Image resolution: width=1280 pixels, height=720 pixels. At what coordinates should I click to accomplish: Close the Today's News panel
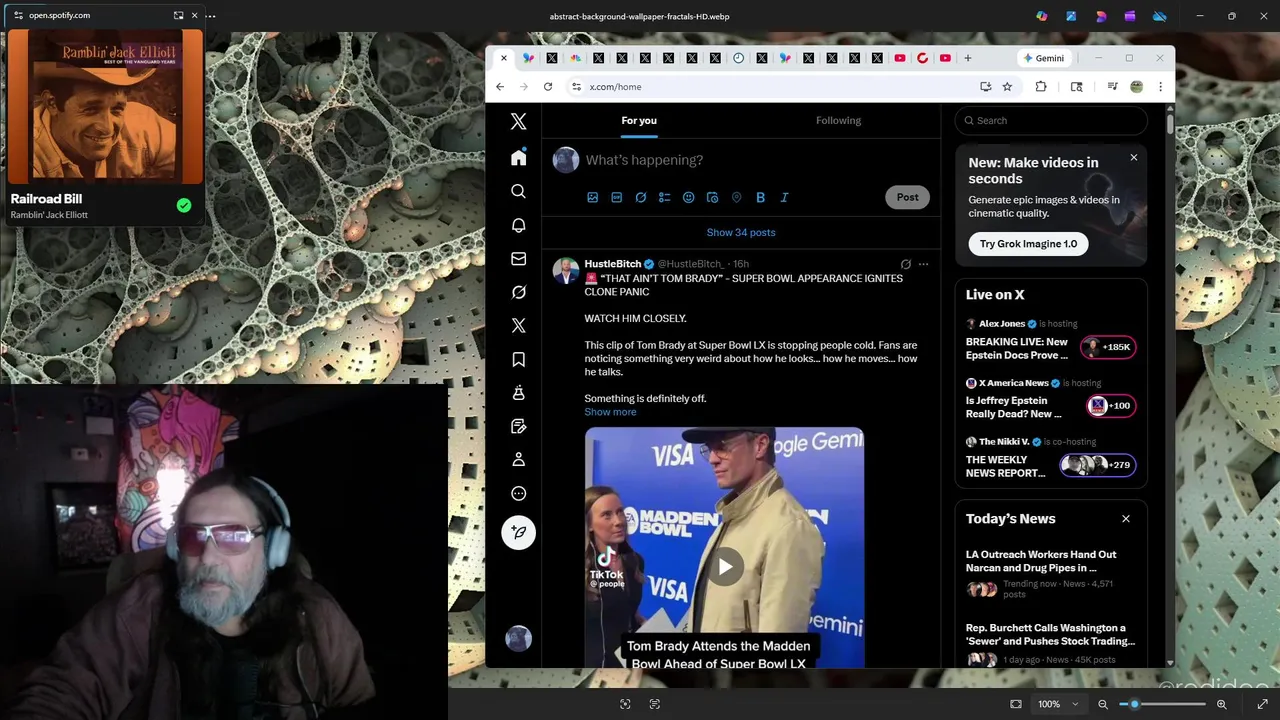[x=1125, y=519]
